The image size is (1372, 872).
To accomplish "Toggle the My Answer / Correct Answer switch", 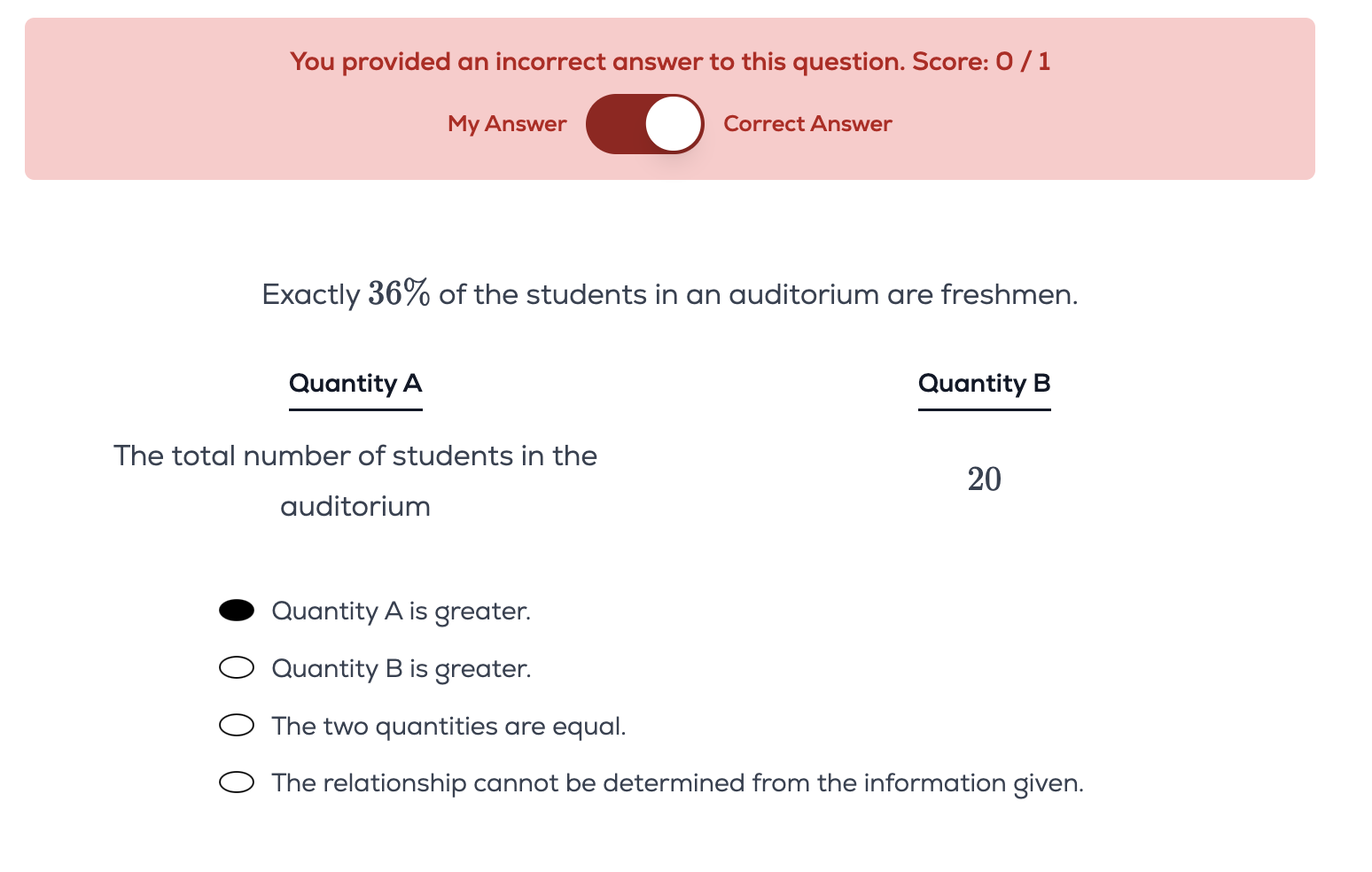I will tap(644, 124).
